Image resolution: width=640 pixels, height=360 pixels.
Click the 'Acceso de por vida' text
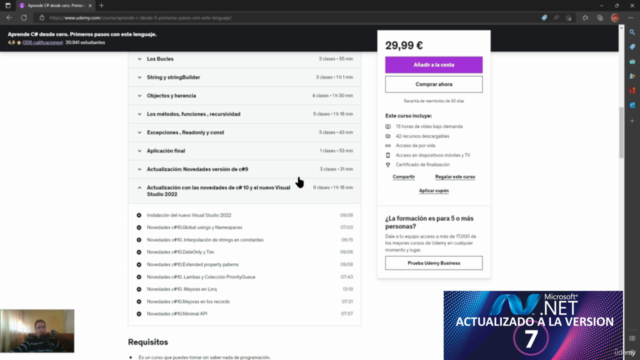pos(416,146)
